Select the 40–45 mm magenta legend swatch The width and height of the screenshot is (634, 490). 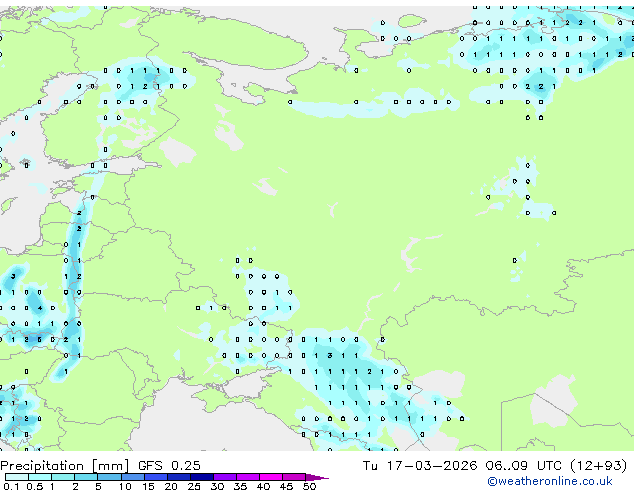[x=271, y=477]
